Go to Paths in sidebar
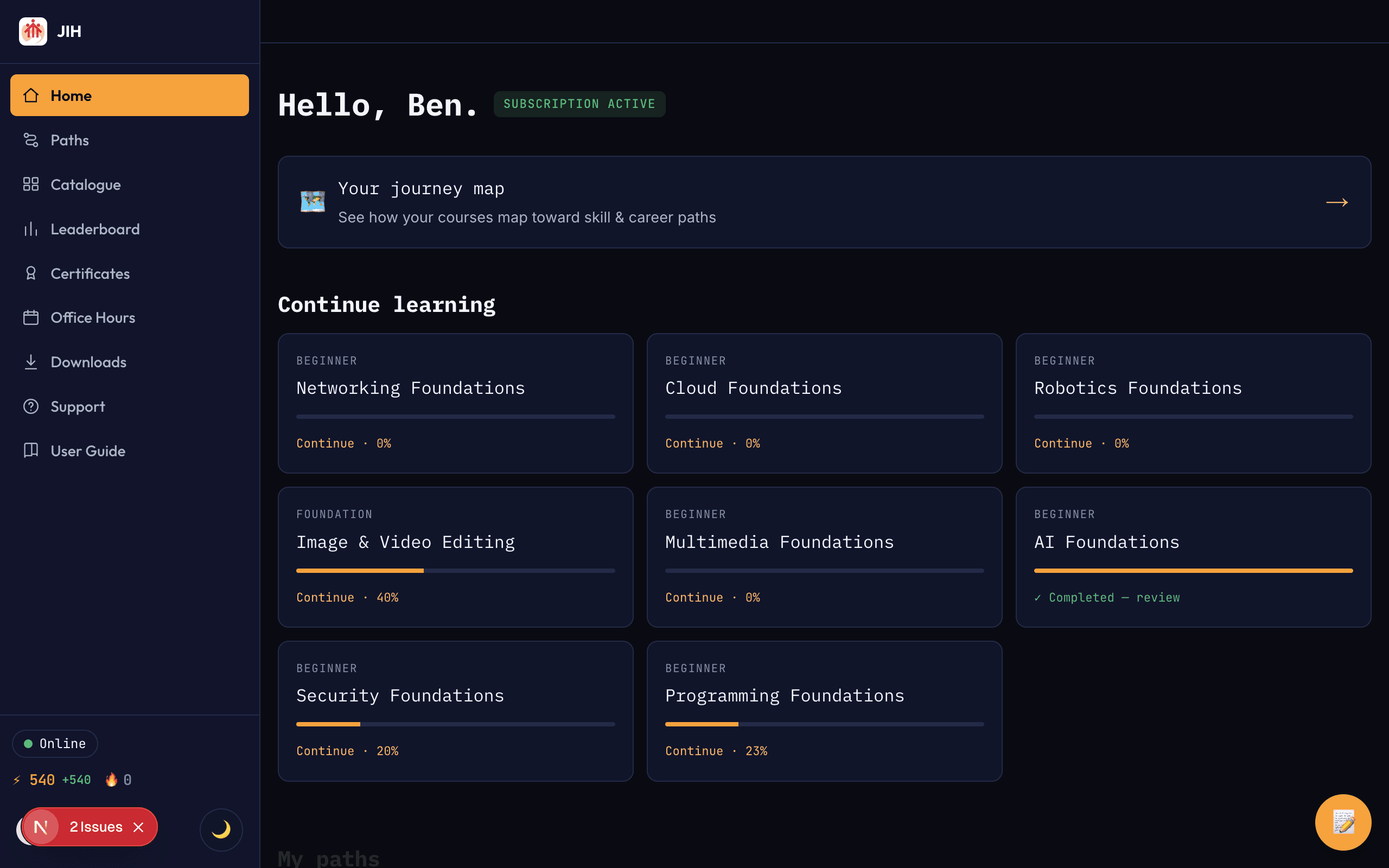This screenshot has width=1389, height=868. click(130, 140)
